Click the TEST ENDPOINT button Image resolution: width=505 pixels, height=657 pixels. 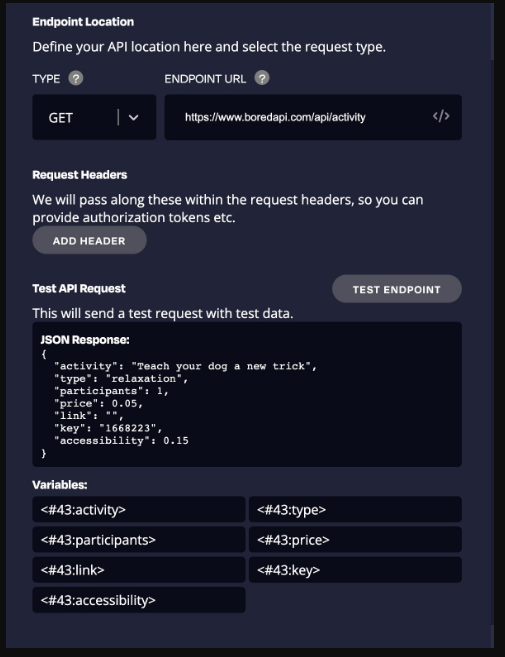pyautogui.click(x=396, y=289)
